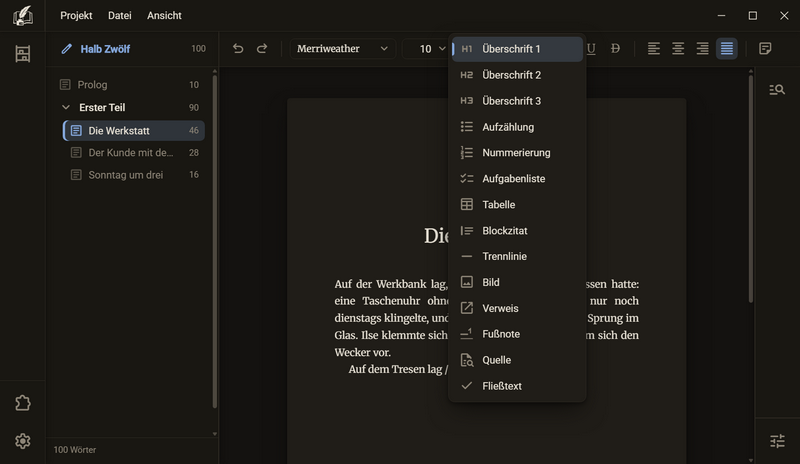This screenshot has height=464, width=800.
Task: Click the checkmark icon beside Fließtext
Action: click(466, 386)
